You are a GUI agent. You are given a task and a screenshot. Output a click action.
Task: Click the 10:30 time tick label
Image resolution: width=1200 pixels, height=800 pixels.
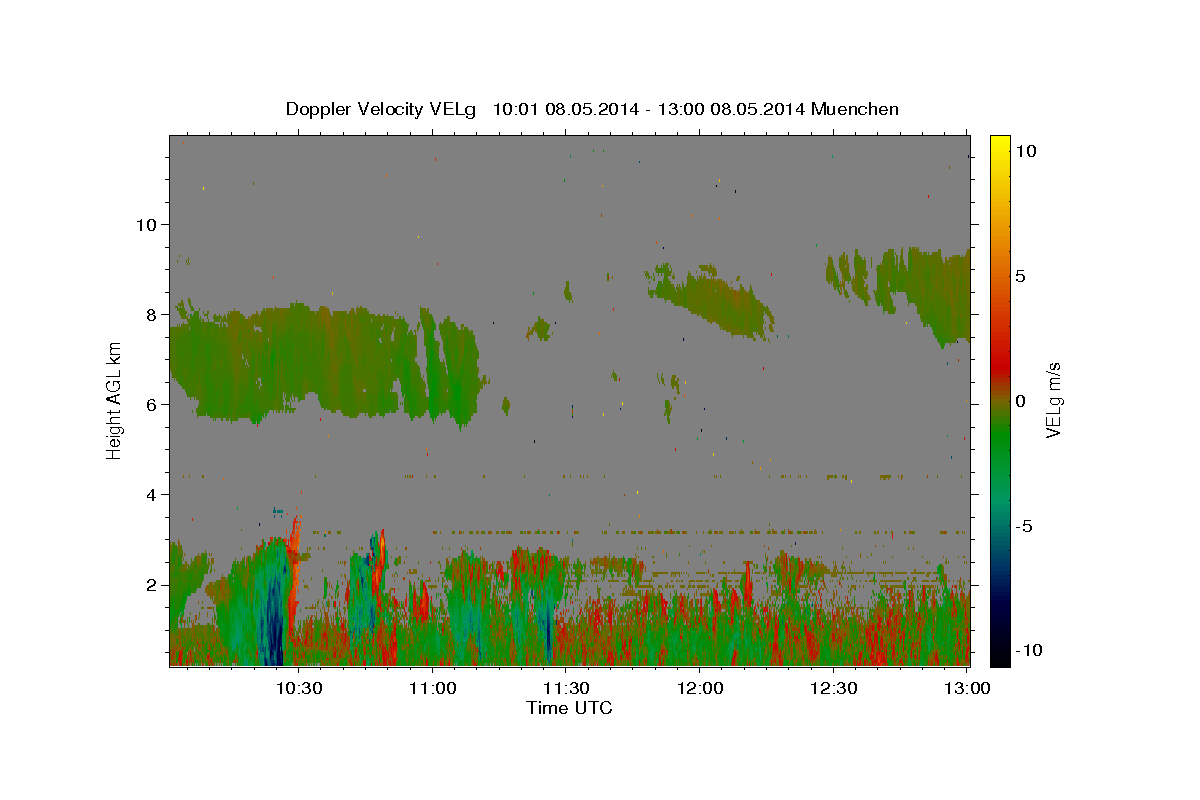click(x=299, y=688)
